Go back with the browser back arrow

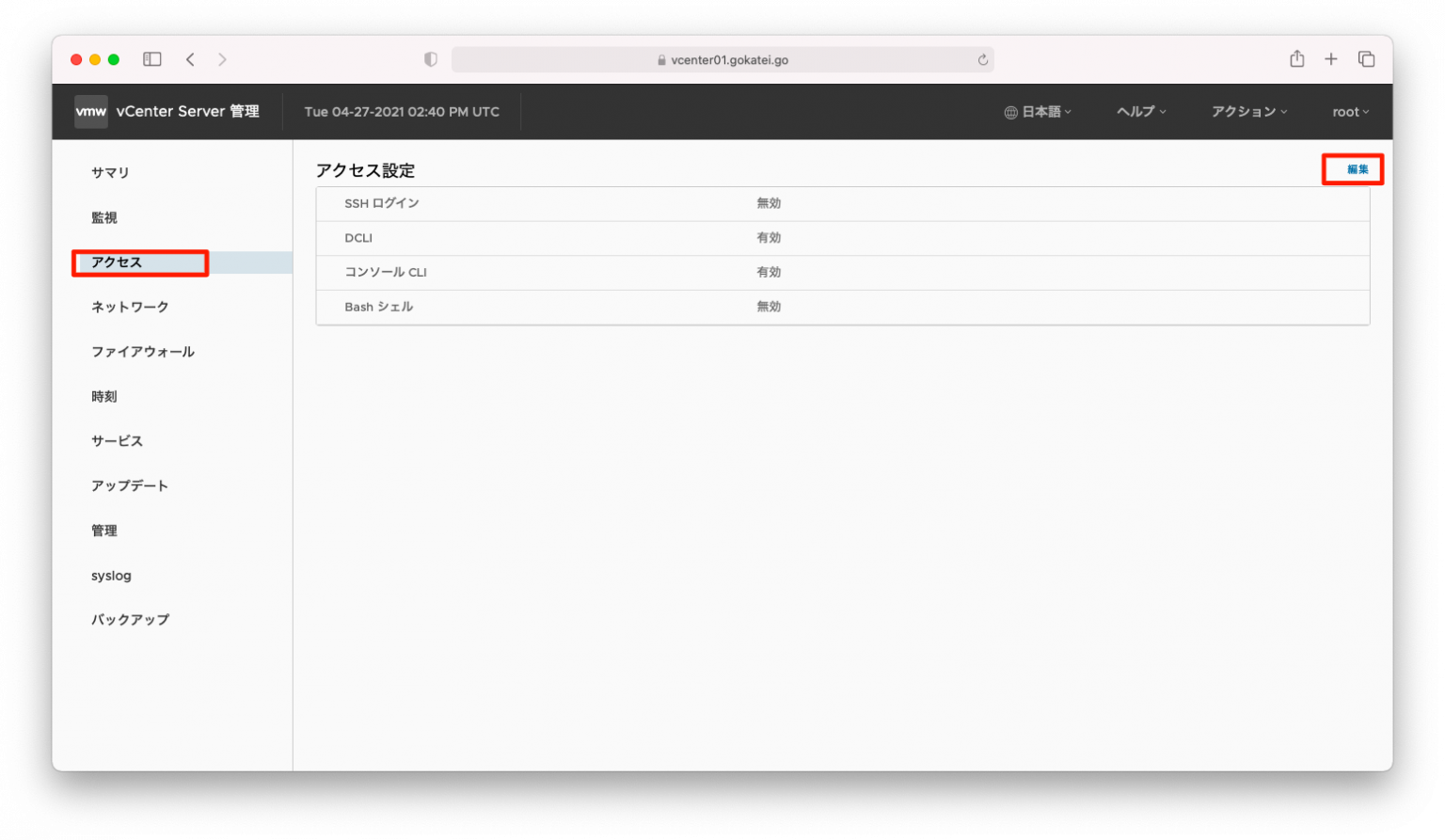pos(190,59)
